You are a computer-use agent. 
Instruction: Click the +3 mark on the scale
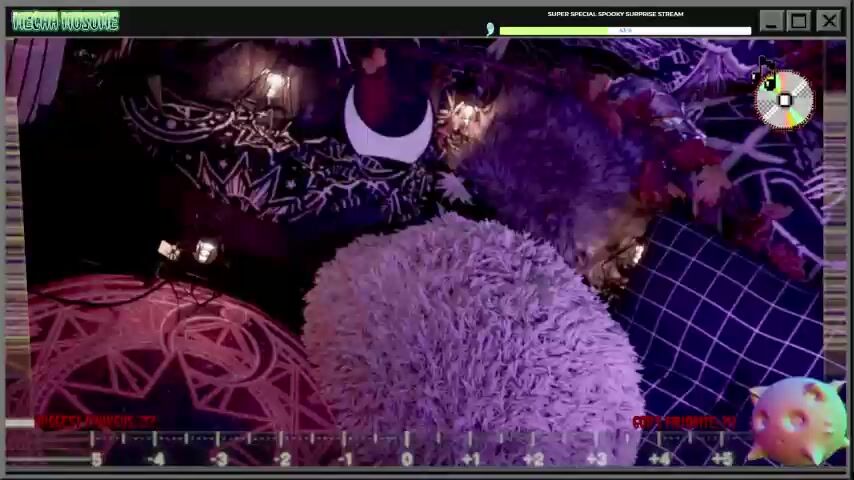click(597, 459)
